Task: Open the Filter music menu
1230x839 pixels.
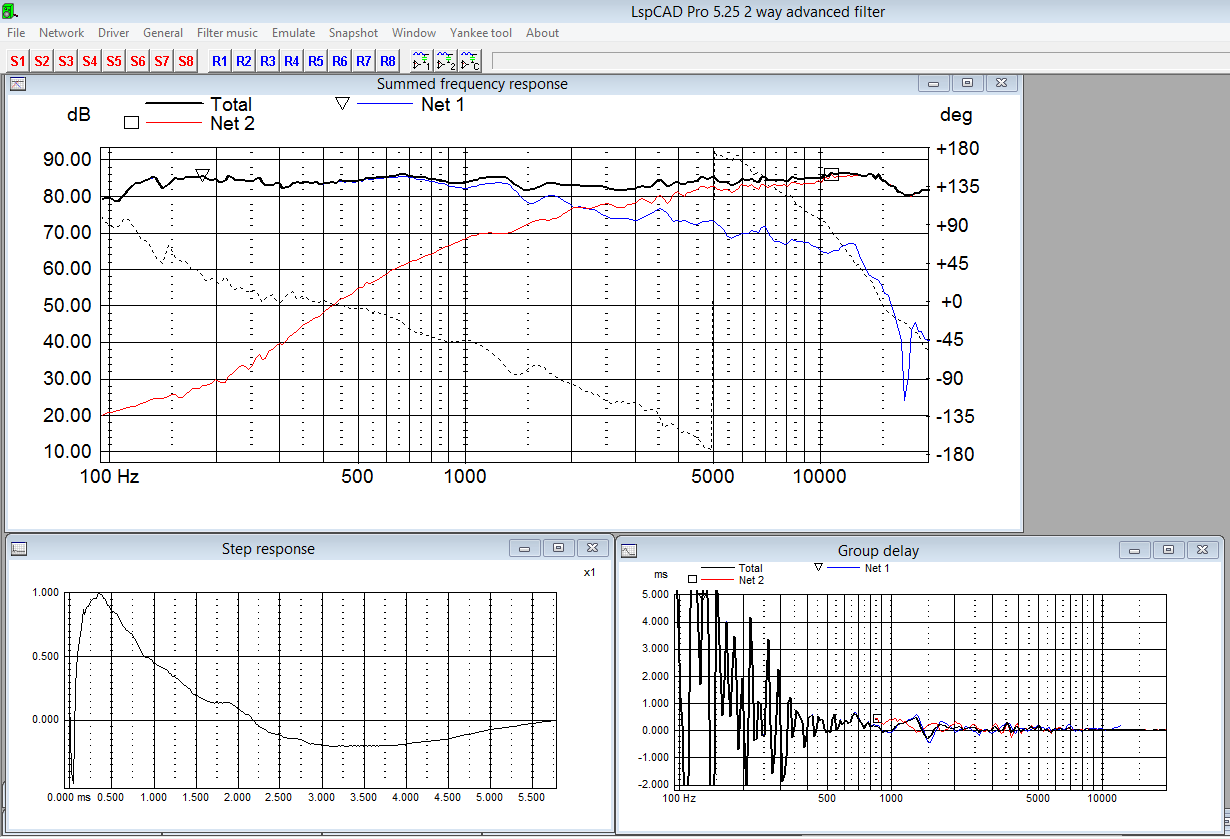Action: 227,33
